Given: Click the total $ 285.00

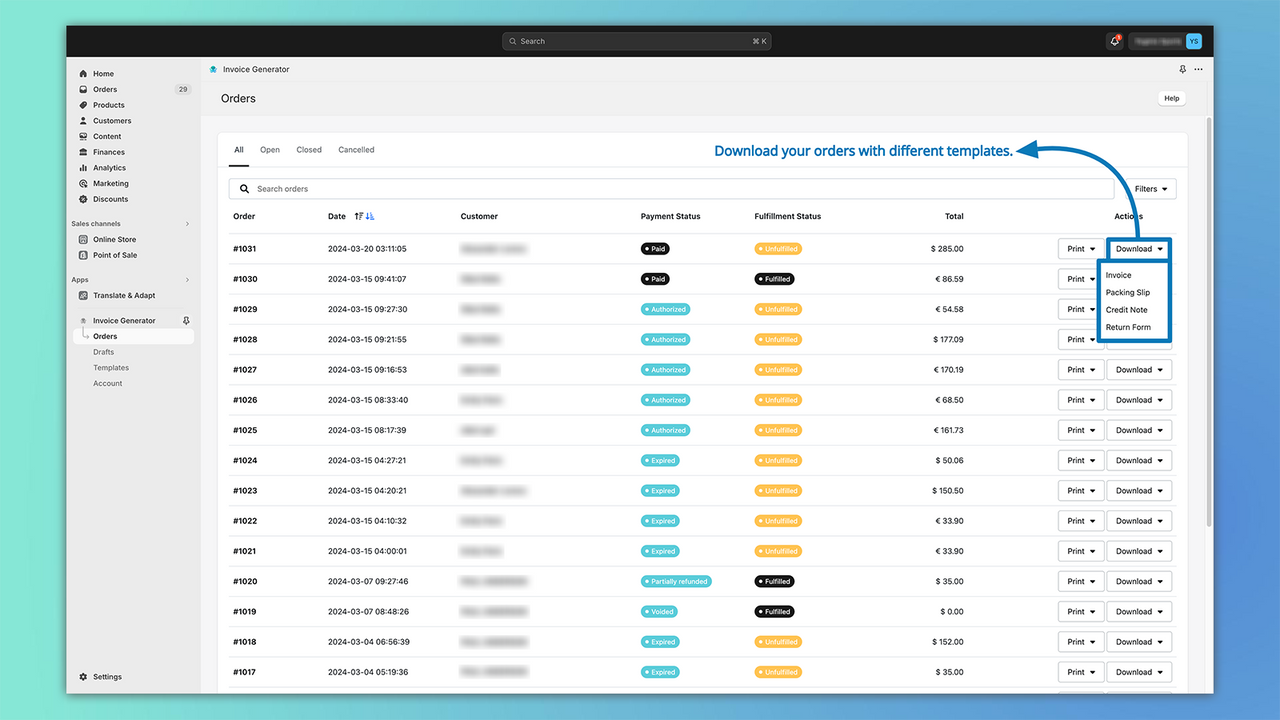Looking at the screenshot, I should tap(946, 249).
